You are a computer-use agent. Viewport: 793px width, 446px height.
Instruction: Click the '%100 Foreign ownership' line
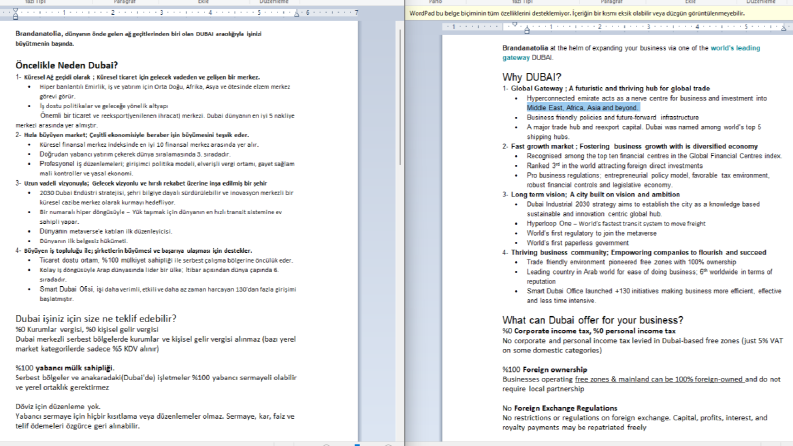click(x=545, y=370)
